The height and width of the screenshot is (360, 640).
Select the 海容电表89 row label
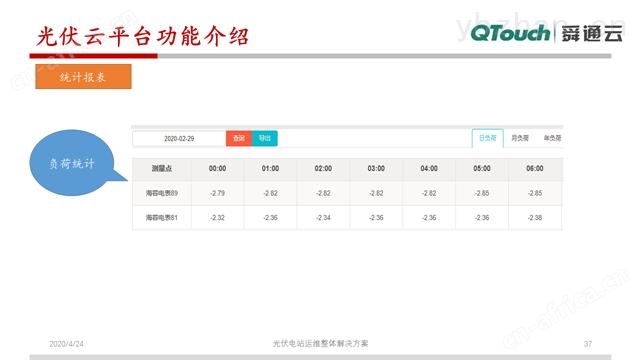[162, 193]
